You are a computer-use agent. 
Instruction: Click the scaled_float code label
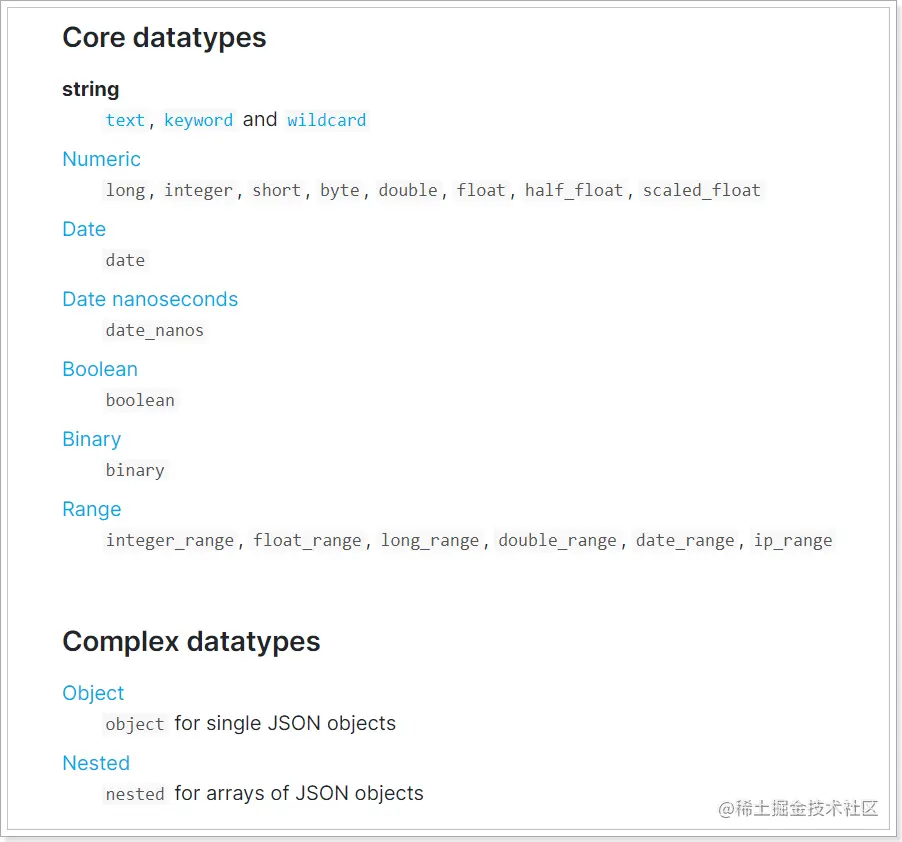(701, 190)
